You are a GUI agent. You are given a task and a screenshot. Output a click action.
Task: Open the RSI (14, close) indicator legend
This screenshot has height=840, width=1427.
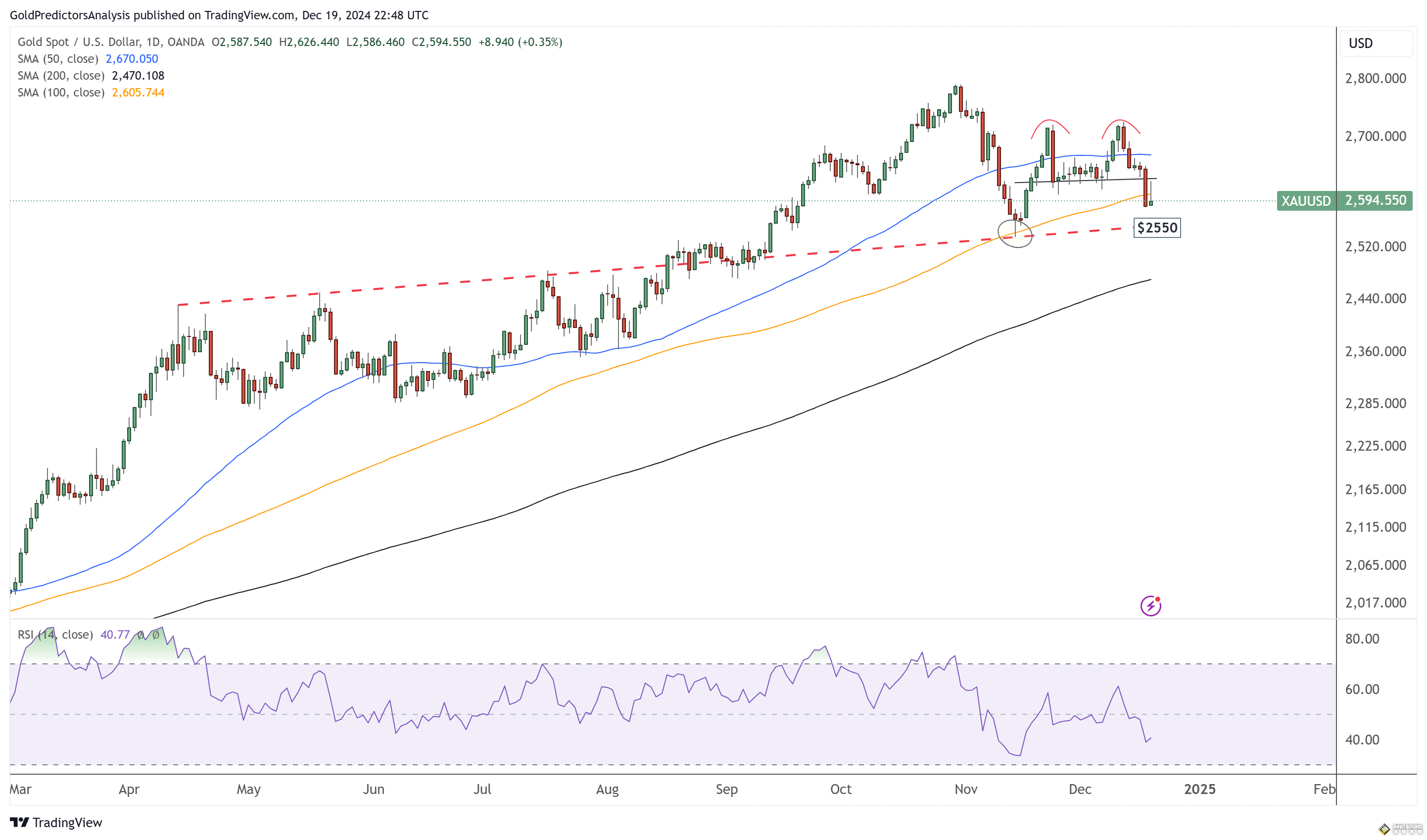(55, 635)
